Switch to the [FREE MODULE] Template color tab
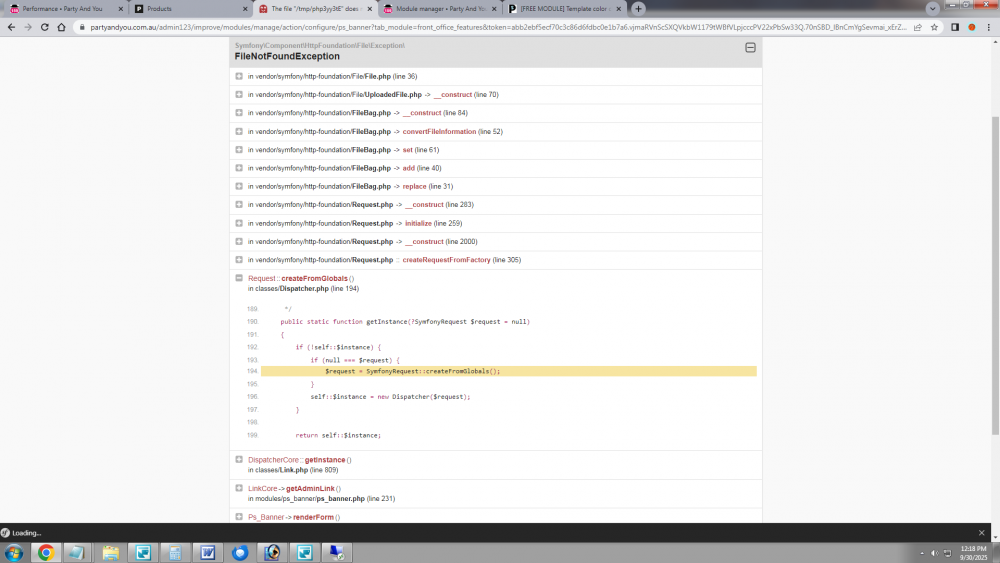Screen dimensions: 1000x563 click(x=563, y=9)
